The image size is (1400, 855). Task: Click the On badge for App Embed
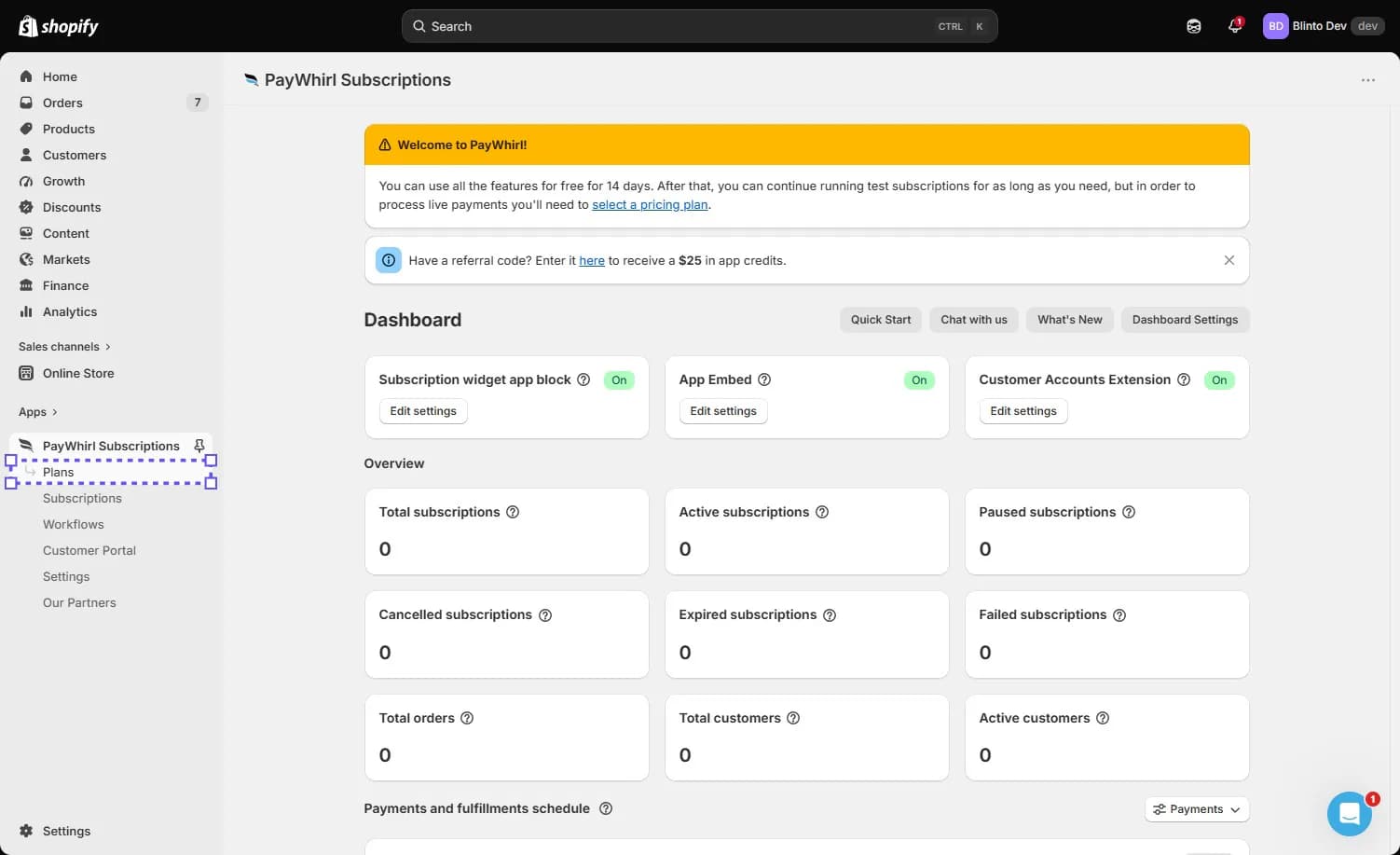pyautogui.click(x=919, y=380)
